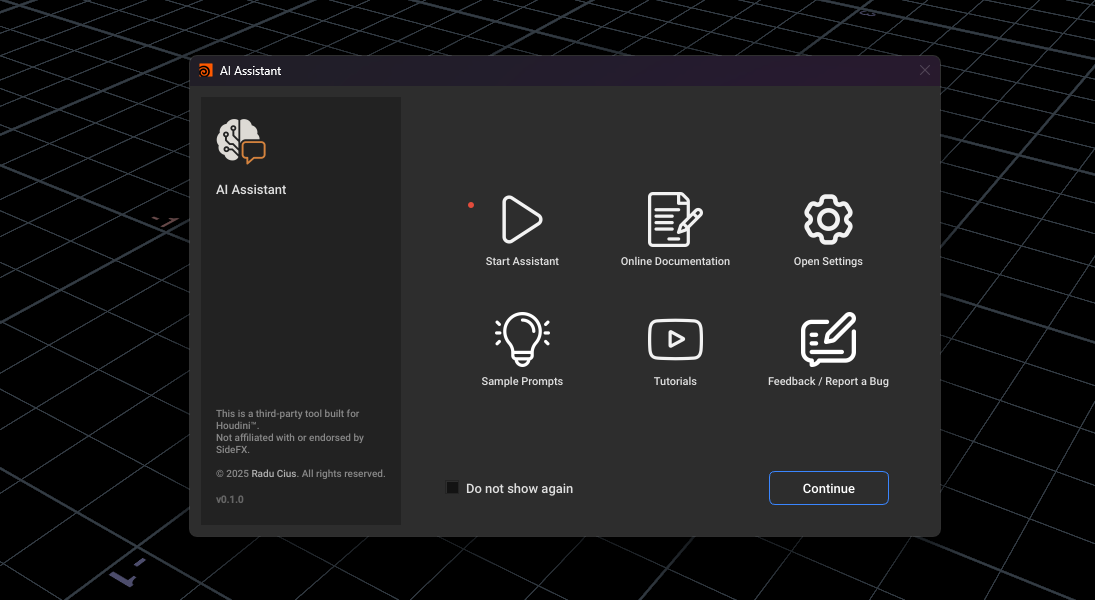1095x600 pixels.
Task: Click the Start Assistant label
Action: (522, 261)
